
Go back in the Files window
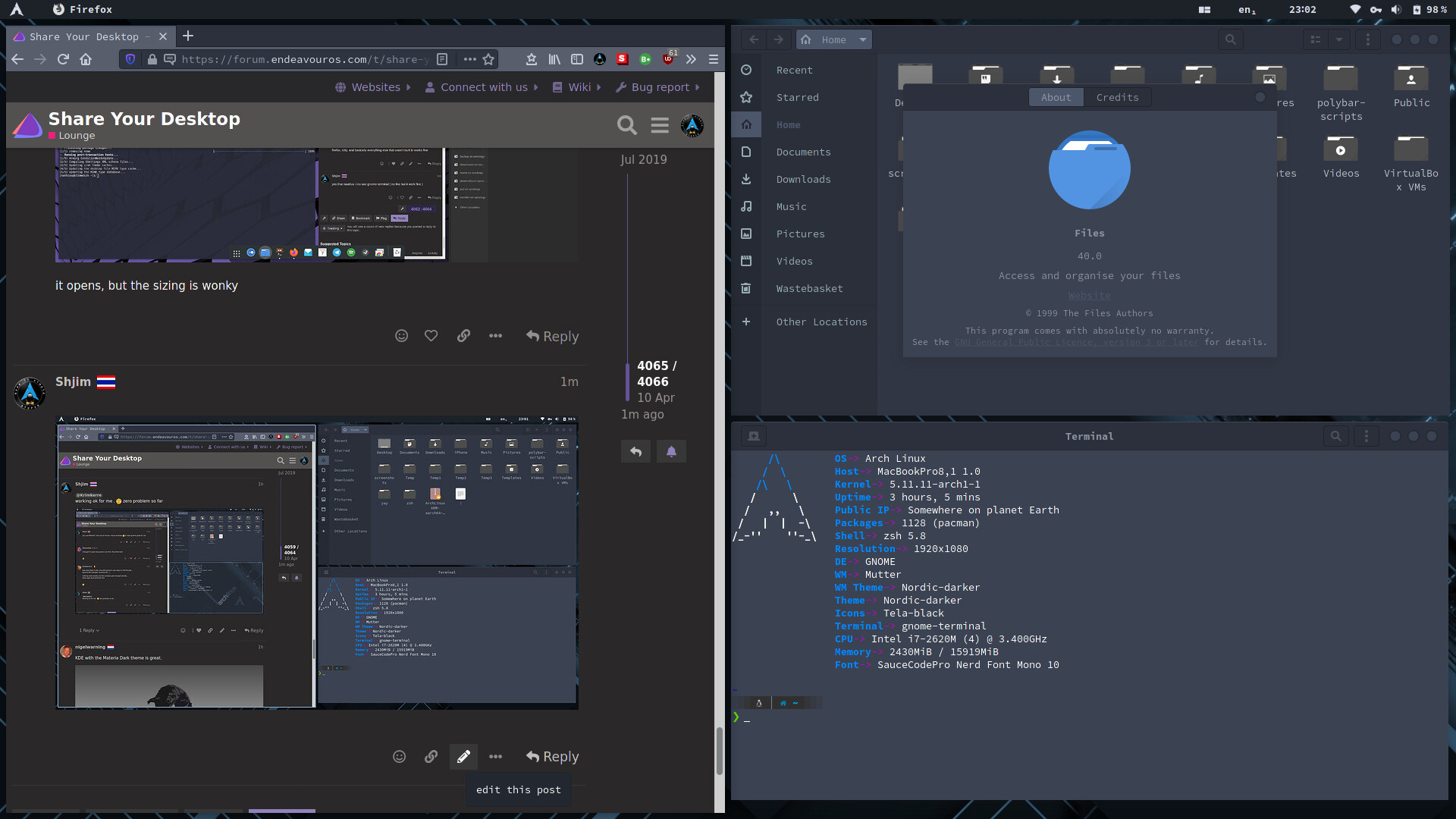pyautogui.click(x=754, y=39)
